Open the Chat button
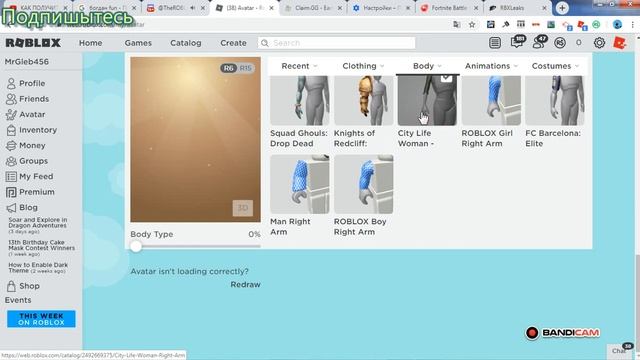 (x=620, y=350)
